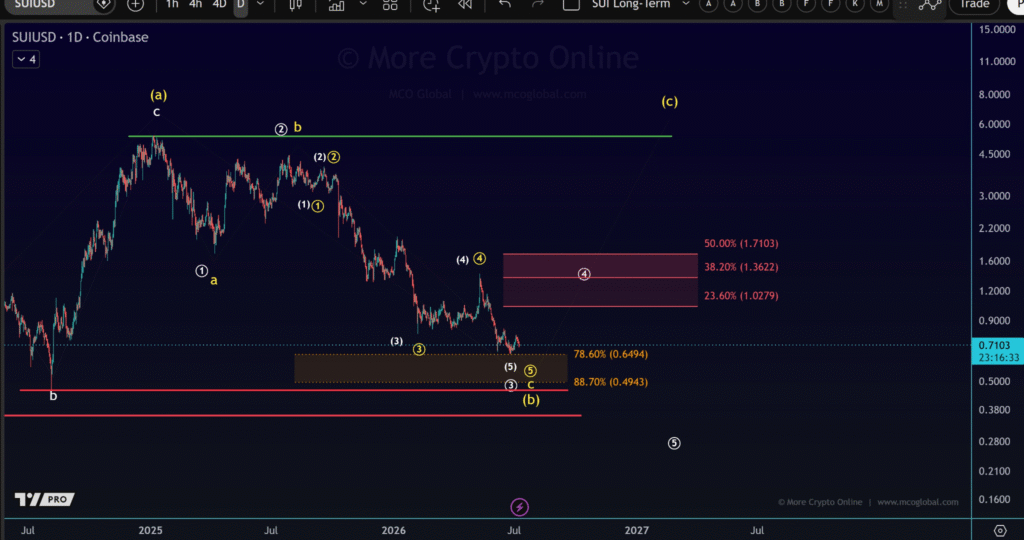Redo the last chart action
1024x540 pixels.
pyautogui.click(x=537, y=5)
